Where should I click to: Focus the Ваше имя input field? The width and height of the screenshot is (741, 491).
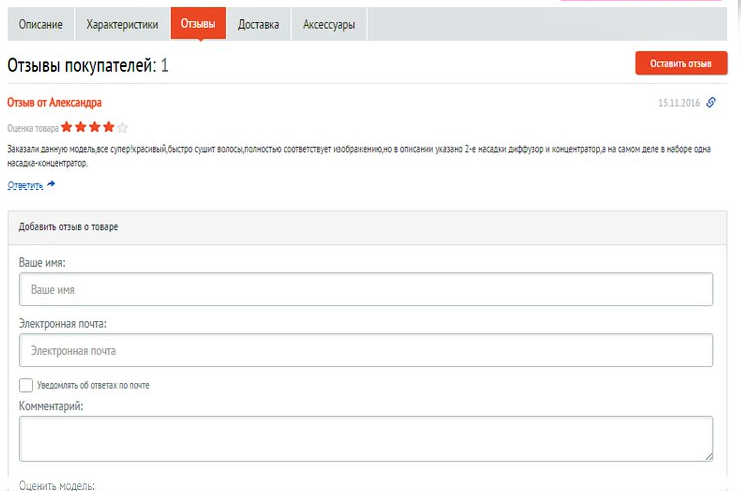pyautogui.click(x=365, y=290)
